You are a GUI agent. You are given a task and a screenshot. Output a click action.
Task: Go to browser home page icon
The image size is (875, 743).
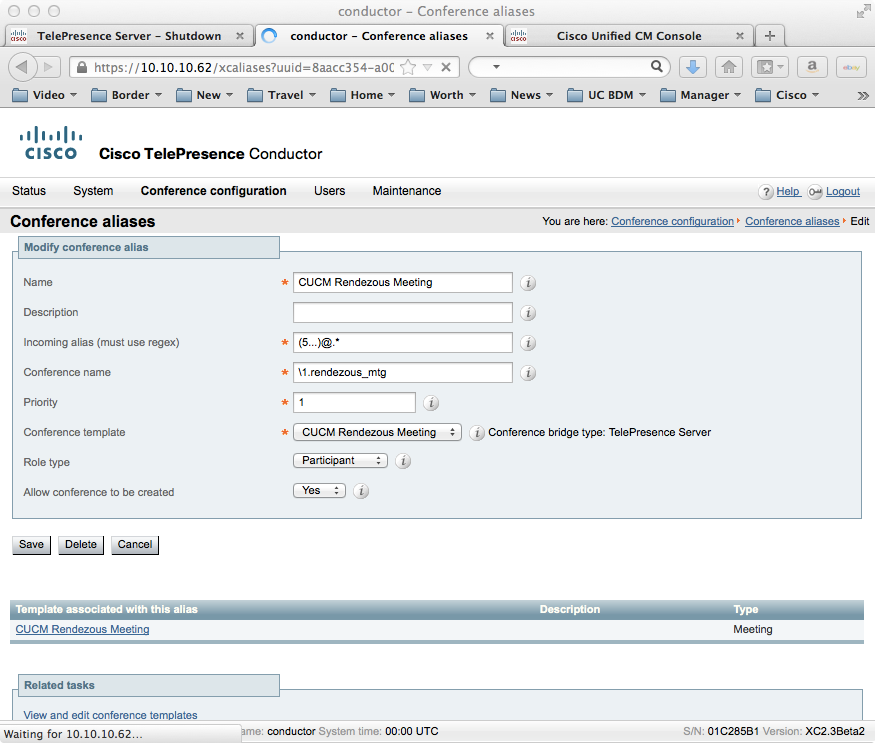tap(729, 68)
